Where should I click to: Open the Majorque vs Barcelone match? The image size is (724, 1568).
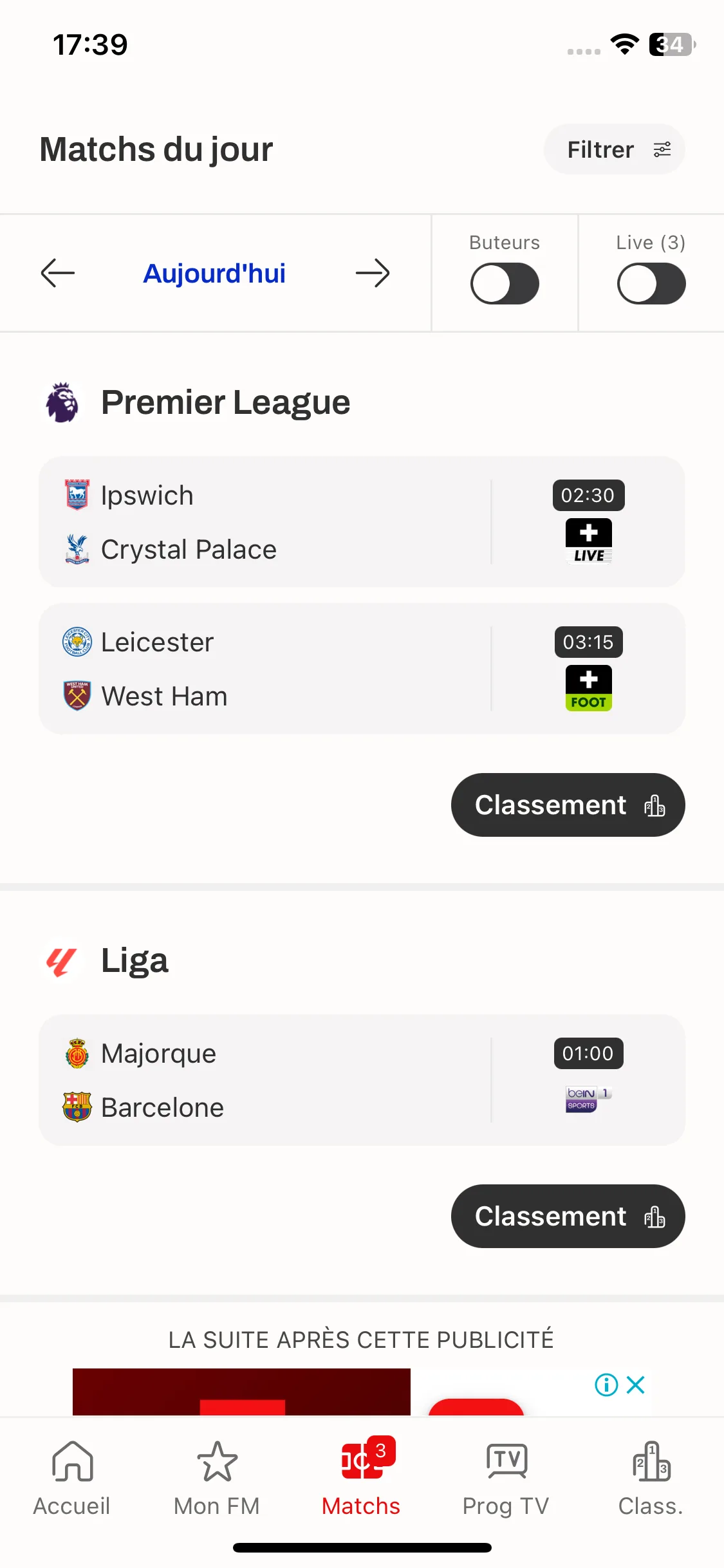pos(362,1080)
